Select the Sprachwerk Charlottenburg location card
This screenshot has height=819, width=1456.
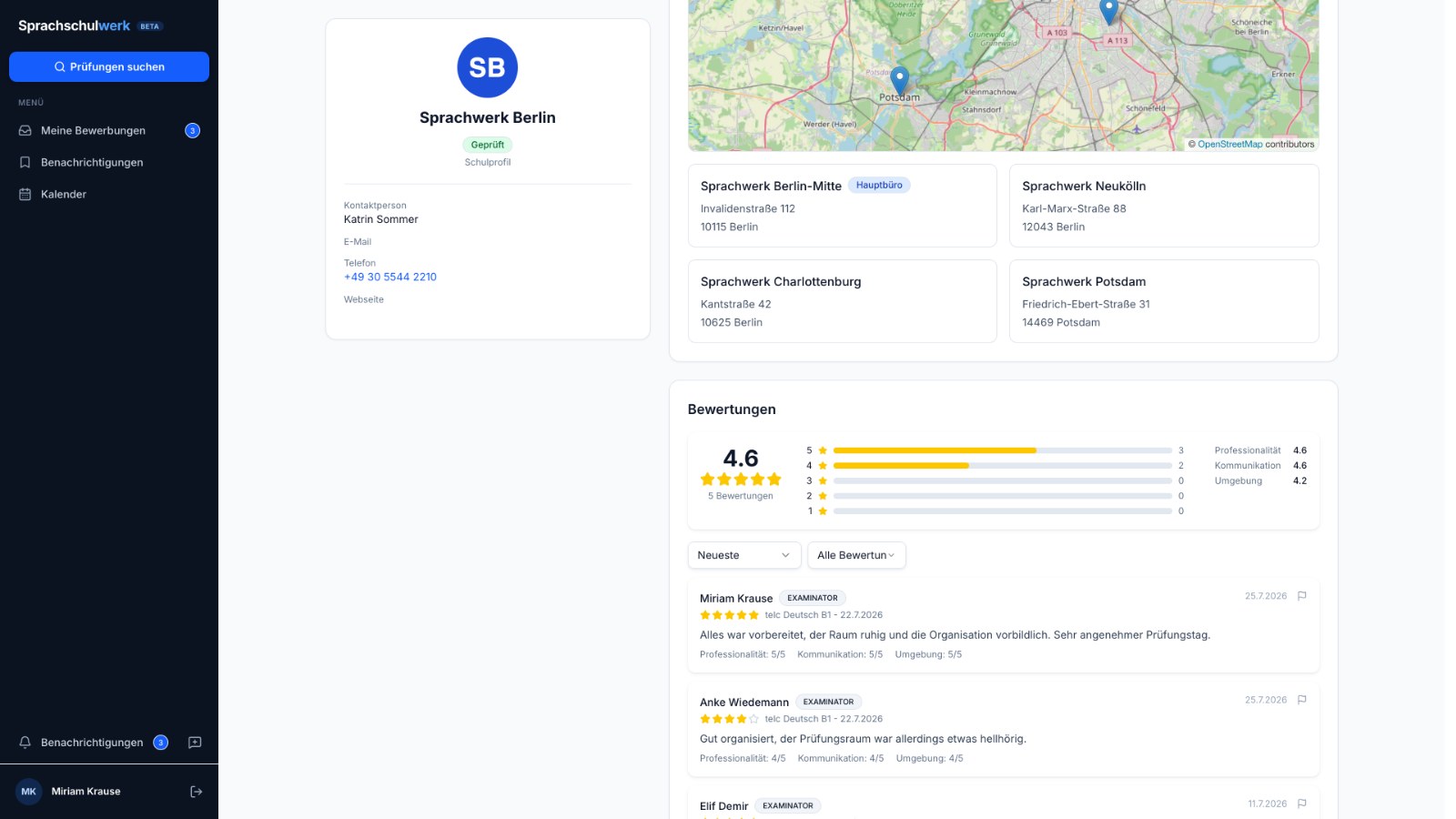pyautogui.click(x=842, y=301)
